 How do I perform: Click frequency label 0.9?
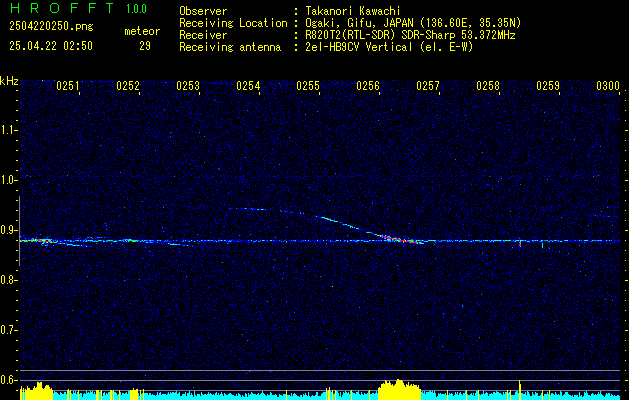[x=8, y=230]
